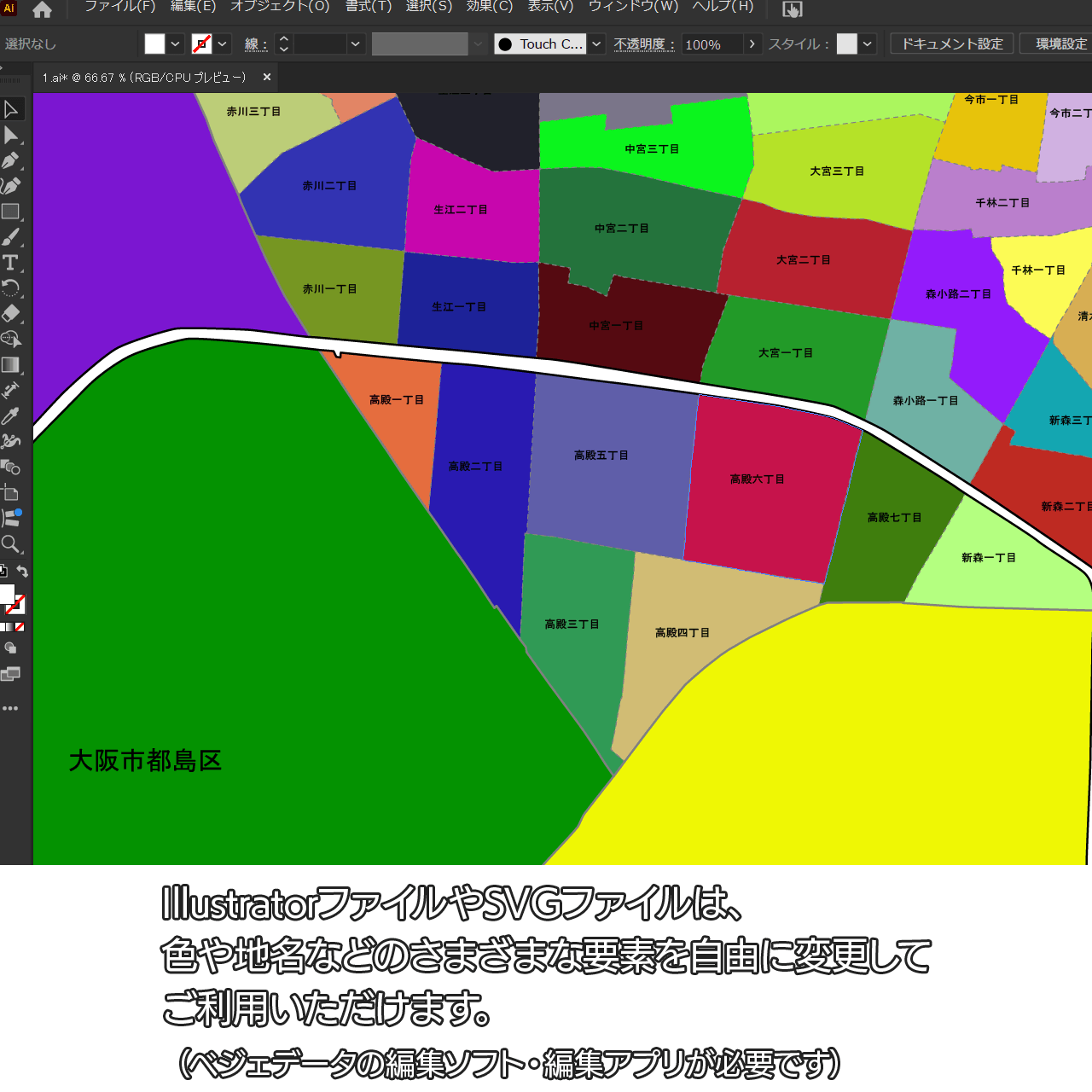
Task: Swap fill and stroke colors
Action: 23,572
